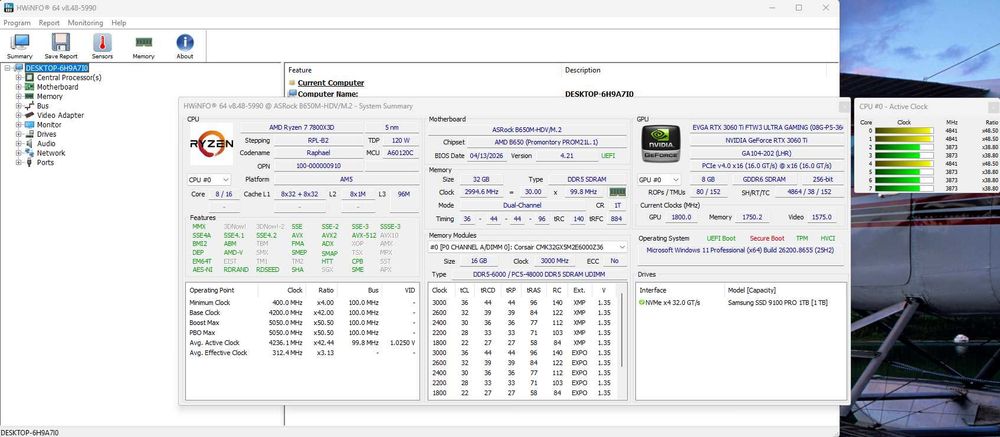Open the GPU #0 selector dropdown
Image resolution: width=1000 pixels, height=437 pixels.
coord(658,180)
